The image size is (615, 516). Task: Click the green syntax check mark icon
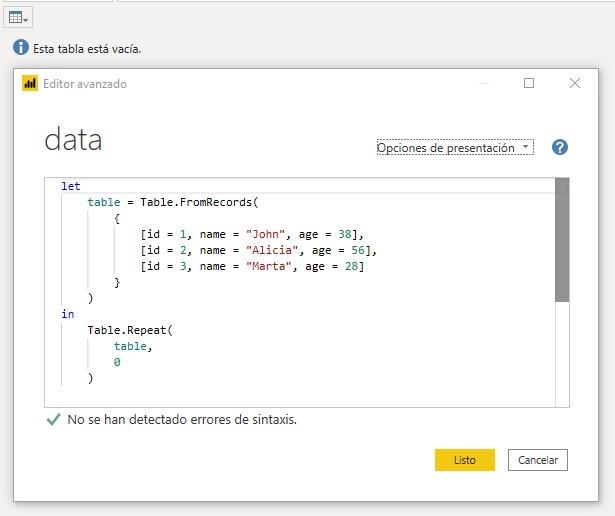click(x=53, y=420)
